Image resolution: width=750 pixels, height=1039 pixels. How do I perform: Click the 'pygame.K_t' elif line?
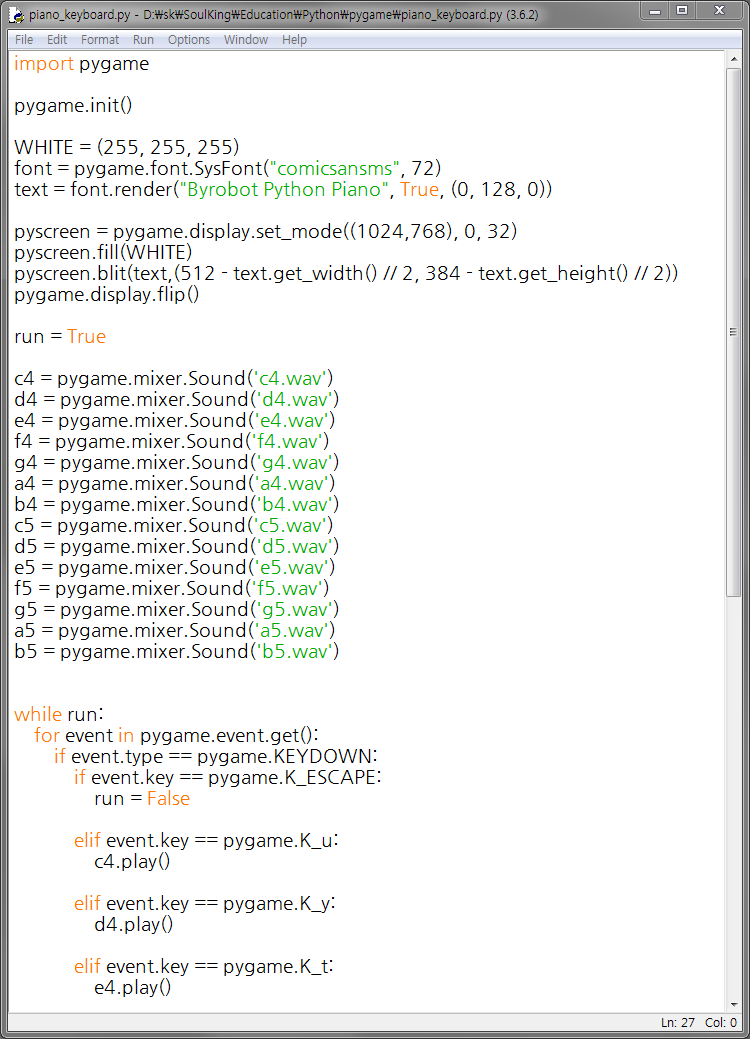point(203,967)
